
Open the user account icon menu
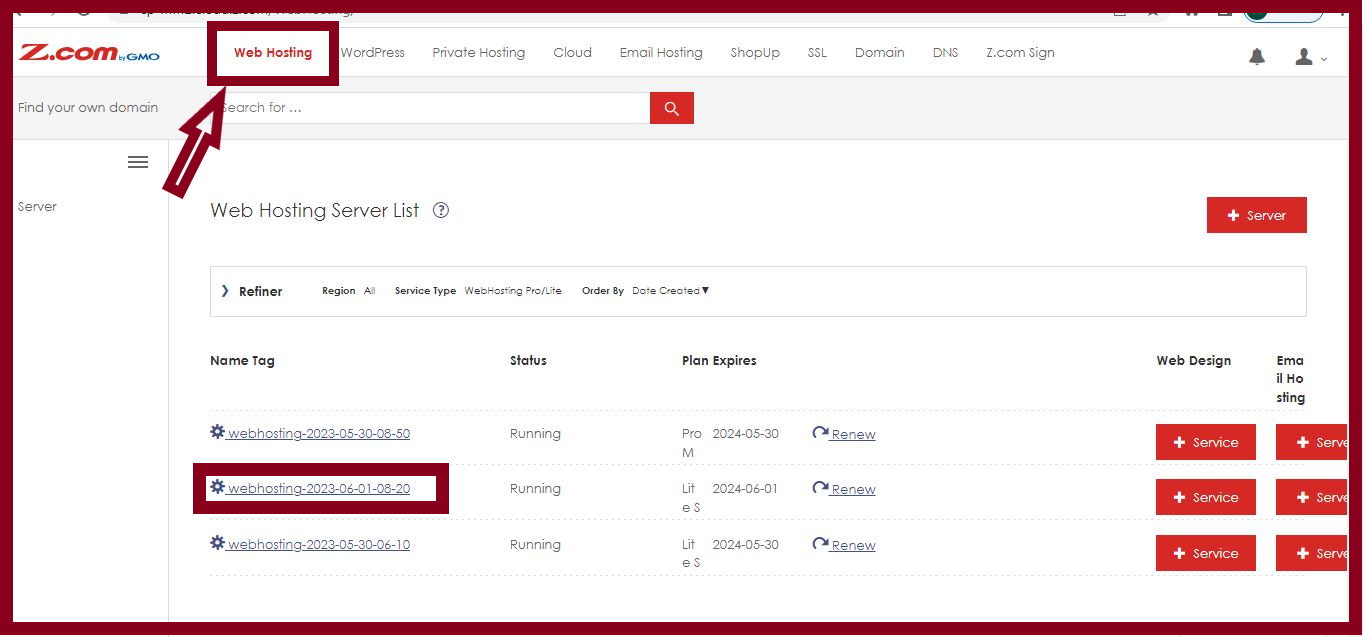1304,57
